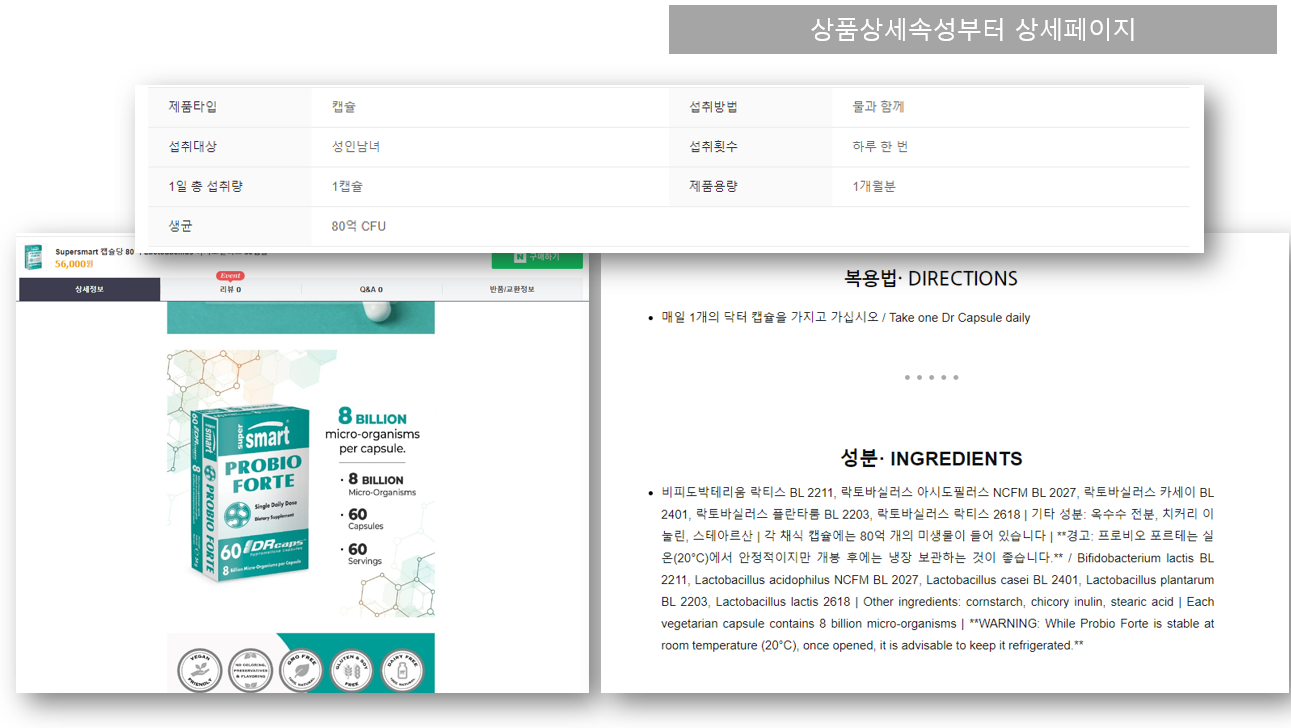Image resolution: width=1291 pixels, height=728 pixels.
Task: Switch to the 리뷰 0 tab
Action: click(230, 290)
